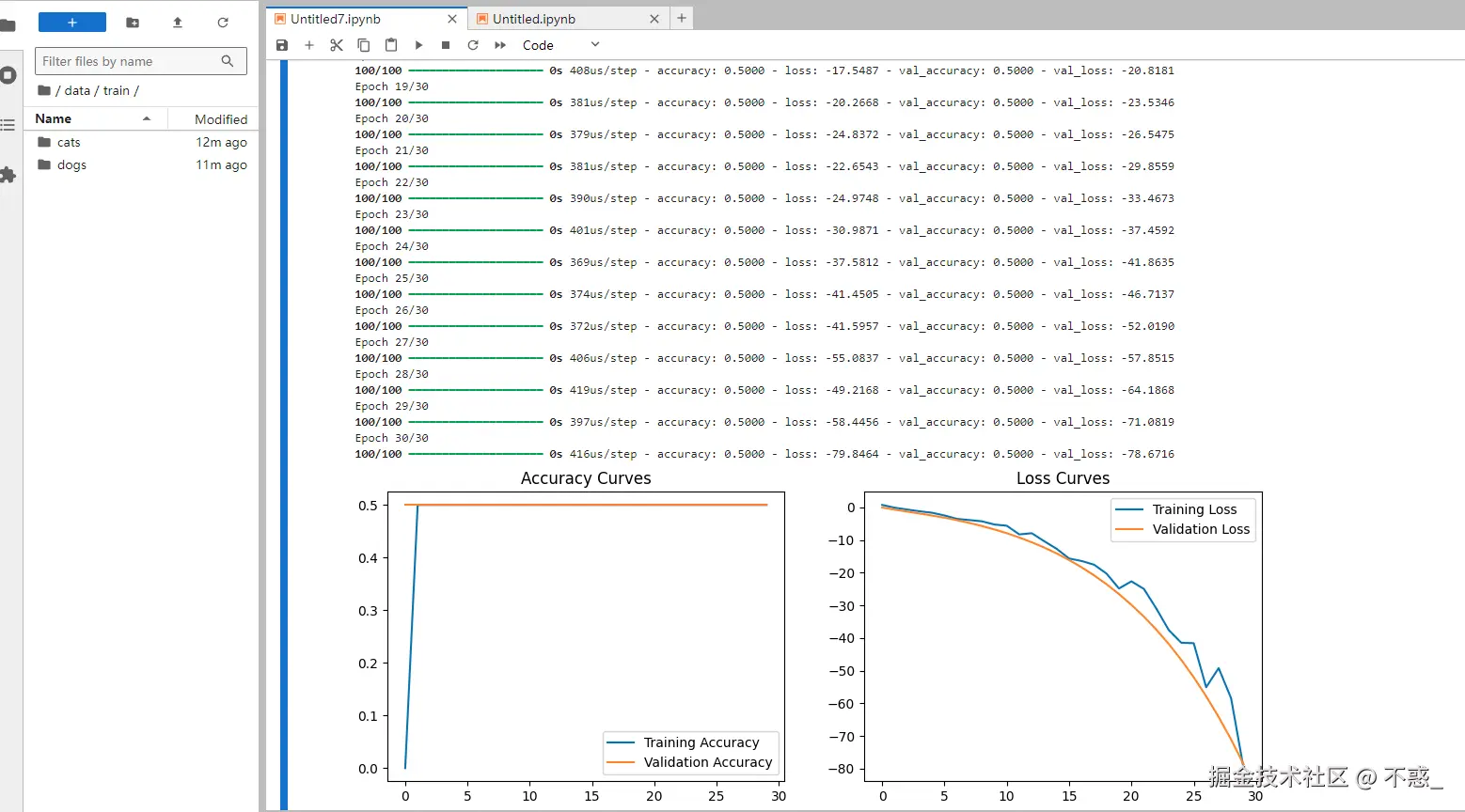1465x812 pixels.
Task: Click the 'Epoch 19/30' output line
Action: (391, 86)
